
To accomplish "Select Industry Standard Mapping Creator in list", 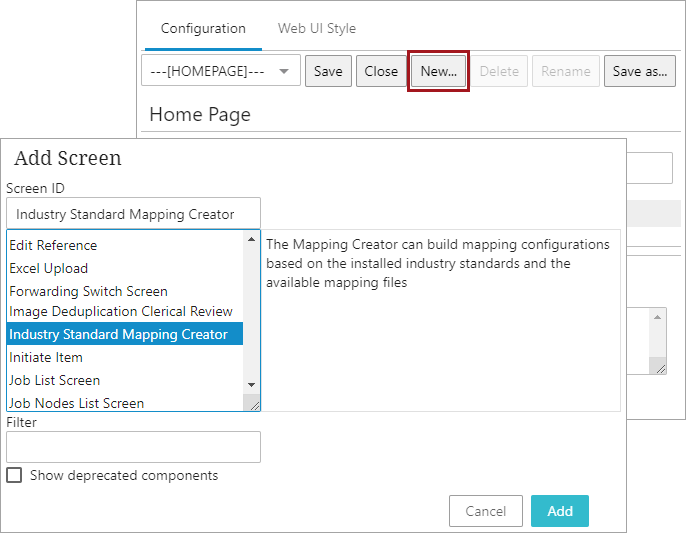I will click(x=125, y=334).
